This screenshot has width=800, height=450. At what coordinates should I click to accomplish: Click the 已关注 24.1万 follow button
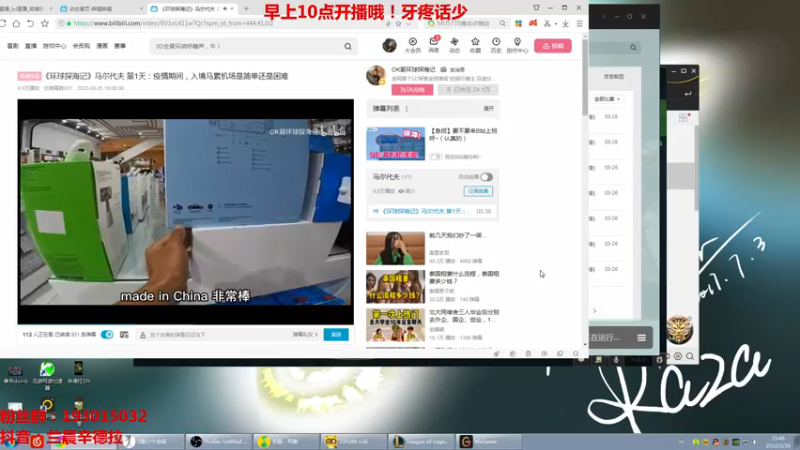(468, 90)
